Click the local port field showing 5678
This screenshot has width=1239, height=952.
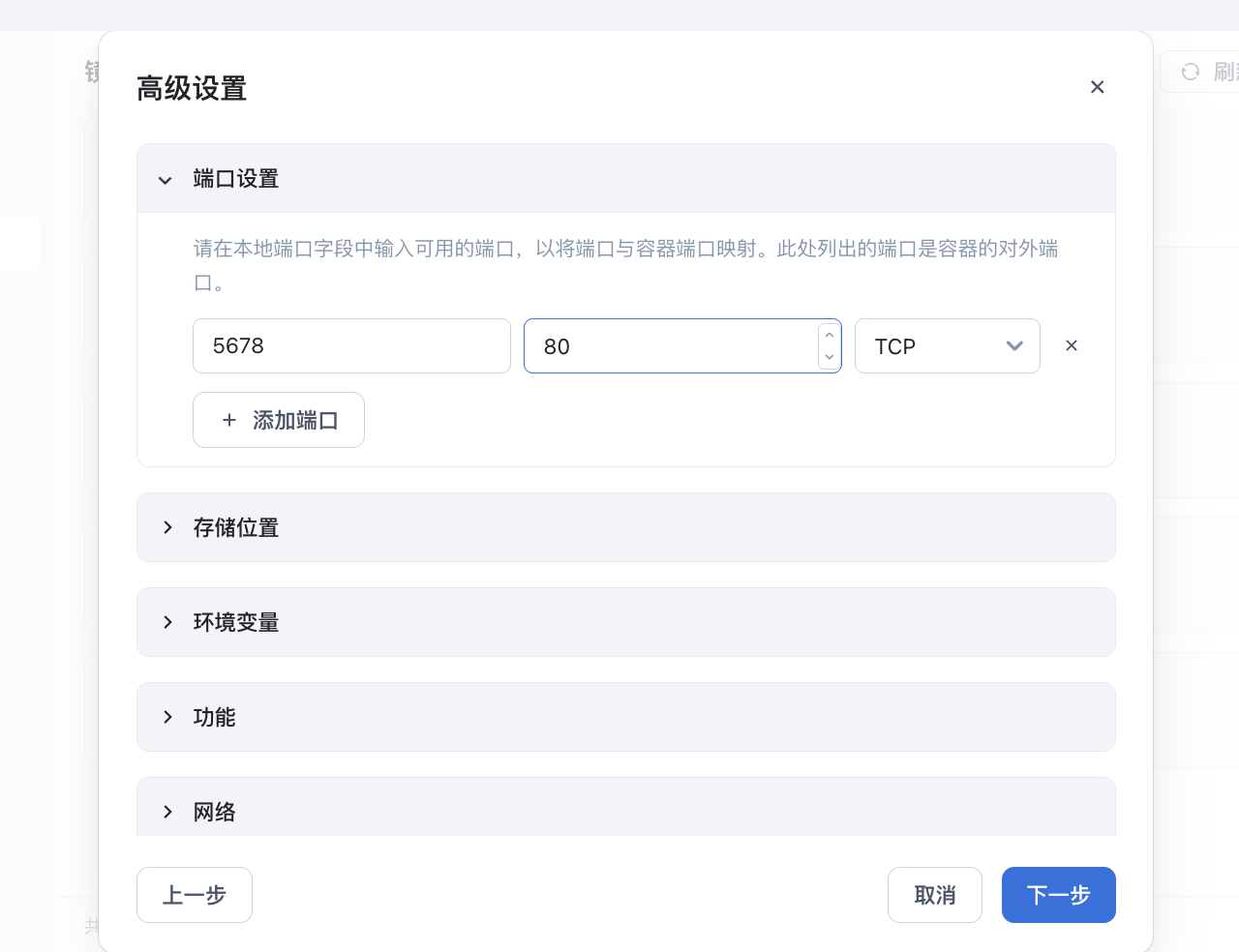(351, 346)
